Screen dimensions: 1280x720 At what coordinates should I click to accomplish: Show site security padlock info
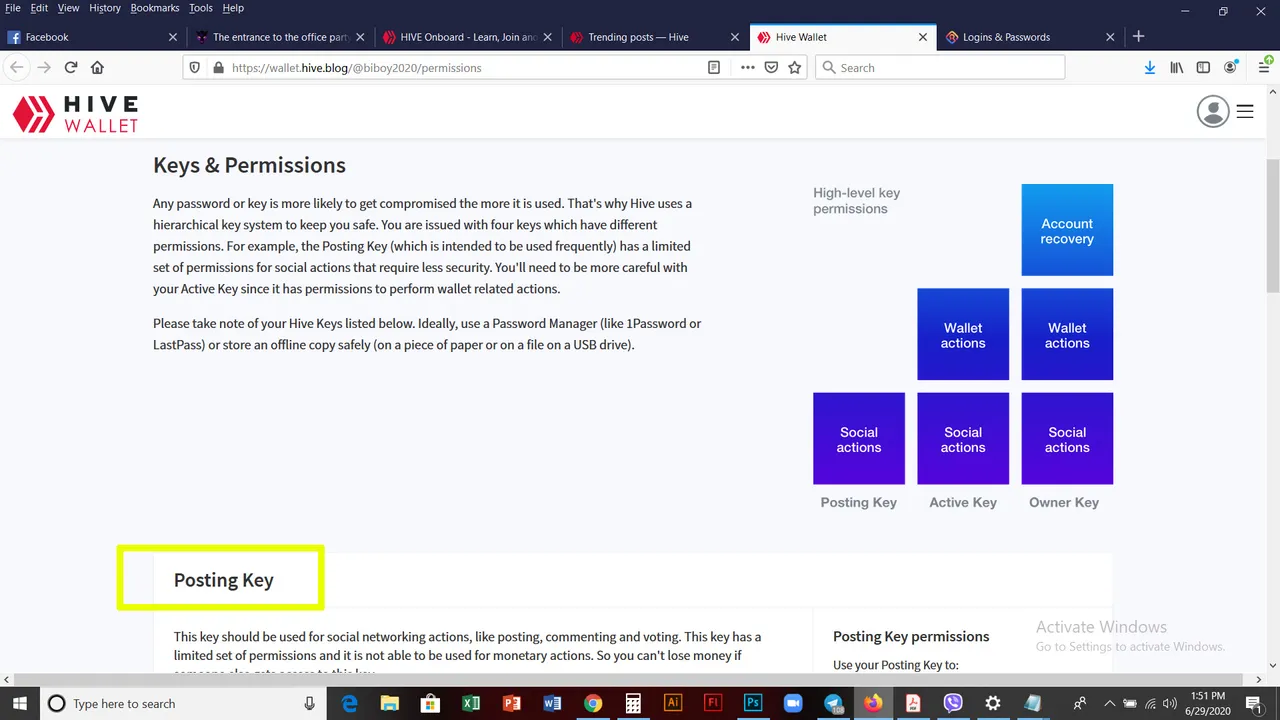point(219,68)
